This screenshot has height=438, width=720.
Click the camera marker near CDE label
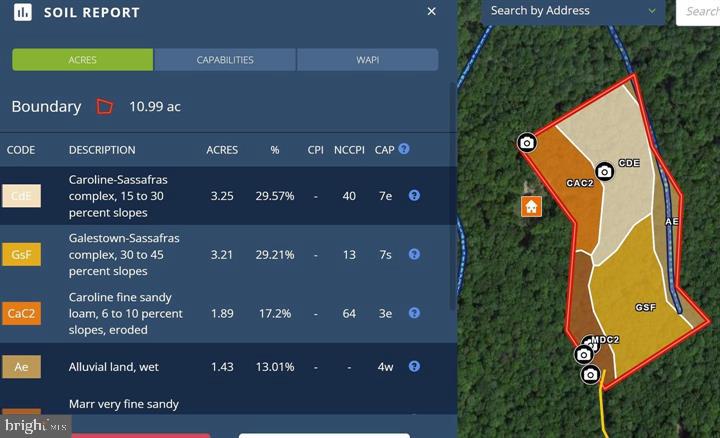click(603, 172)
